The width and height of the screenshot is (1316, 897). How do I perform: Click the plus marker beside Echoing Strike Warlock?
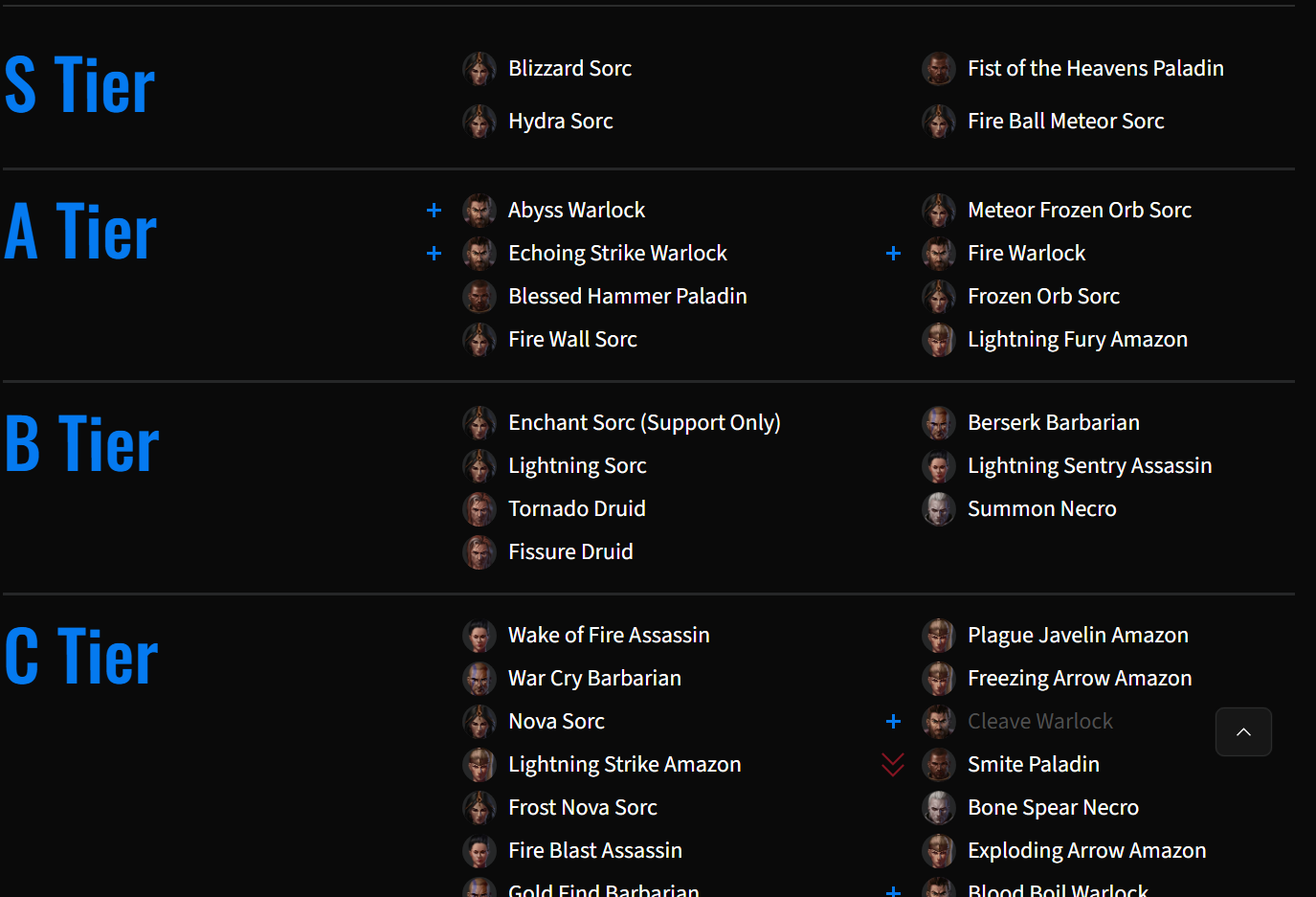coord(434,253)
